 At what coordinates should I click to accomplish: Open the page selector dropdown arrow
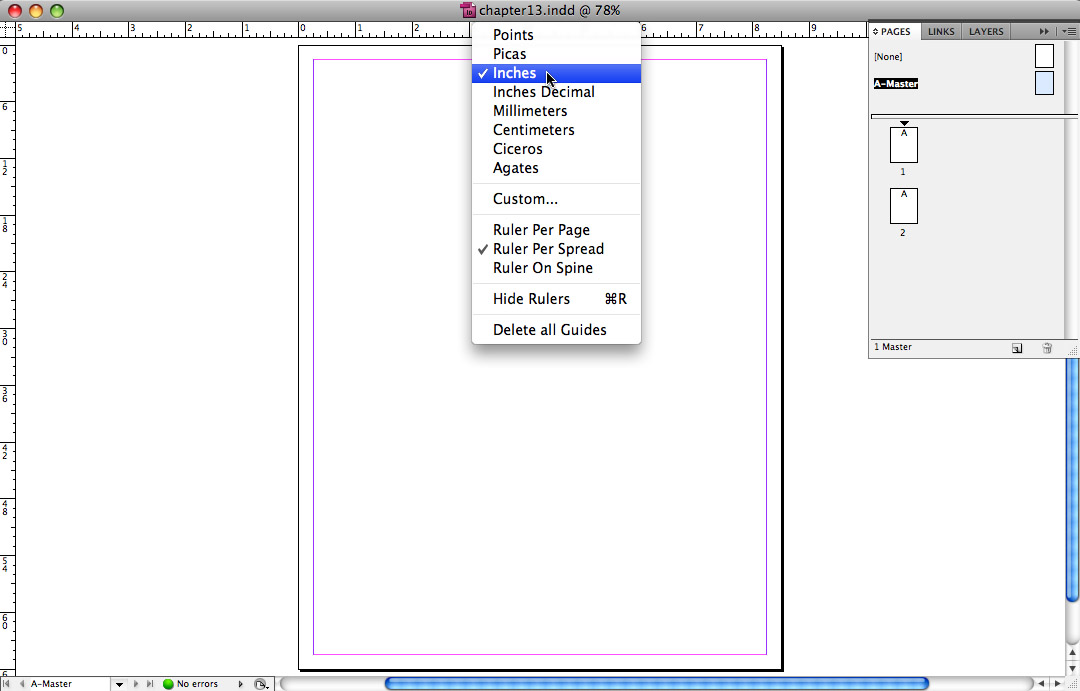(119, 684)
